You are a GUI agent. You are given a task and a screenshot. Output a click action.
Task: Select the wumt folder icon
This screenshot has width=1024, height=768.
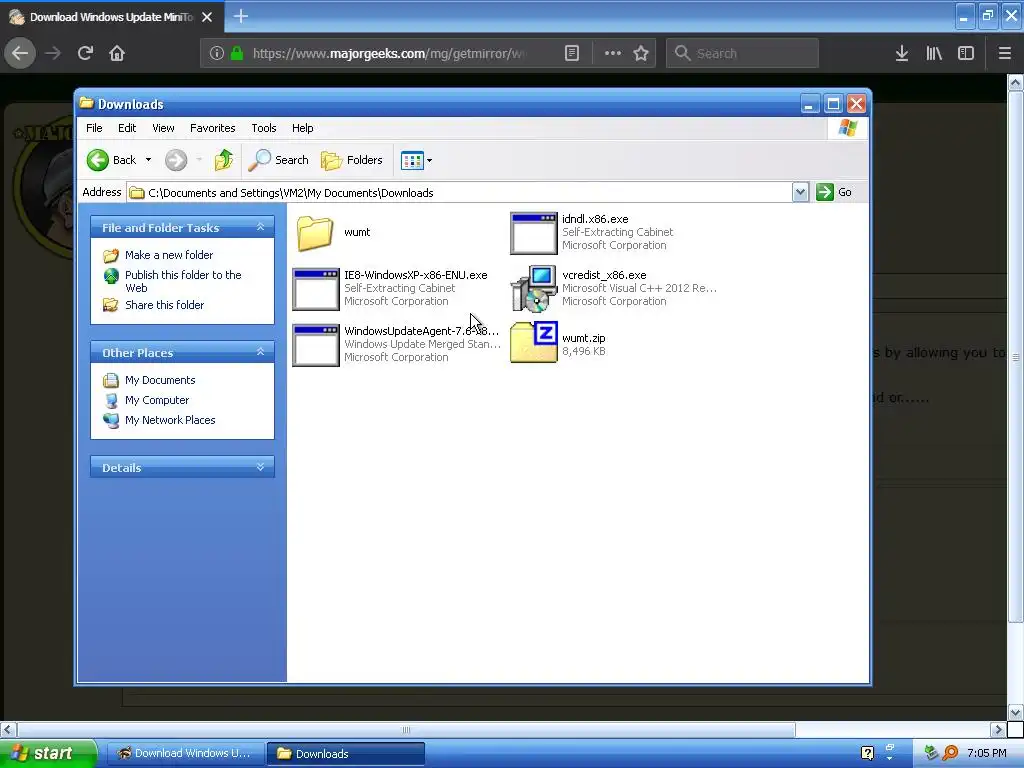coord(315,233)
